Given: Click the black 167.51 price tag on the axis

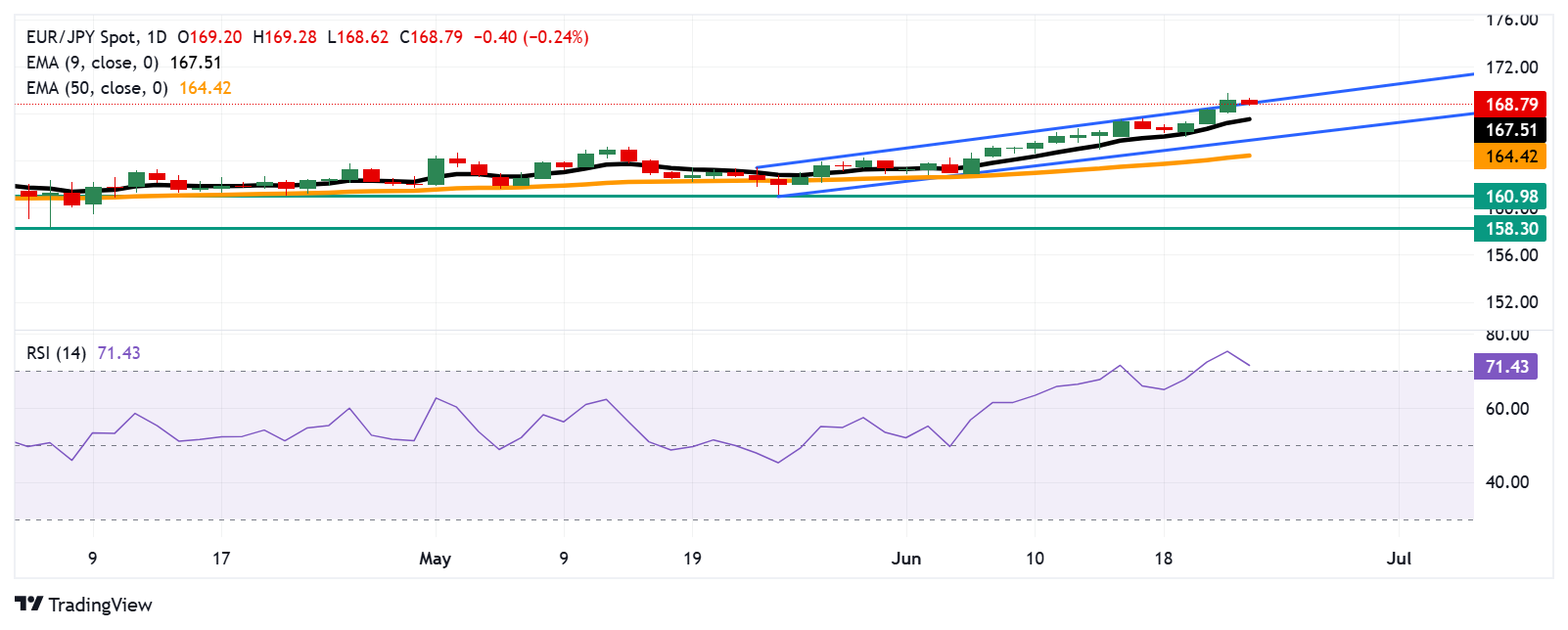Looking at the screenshot, I should point(1510,130).
